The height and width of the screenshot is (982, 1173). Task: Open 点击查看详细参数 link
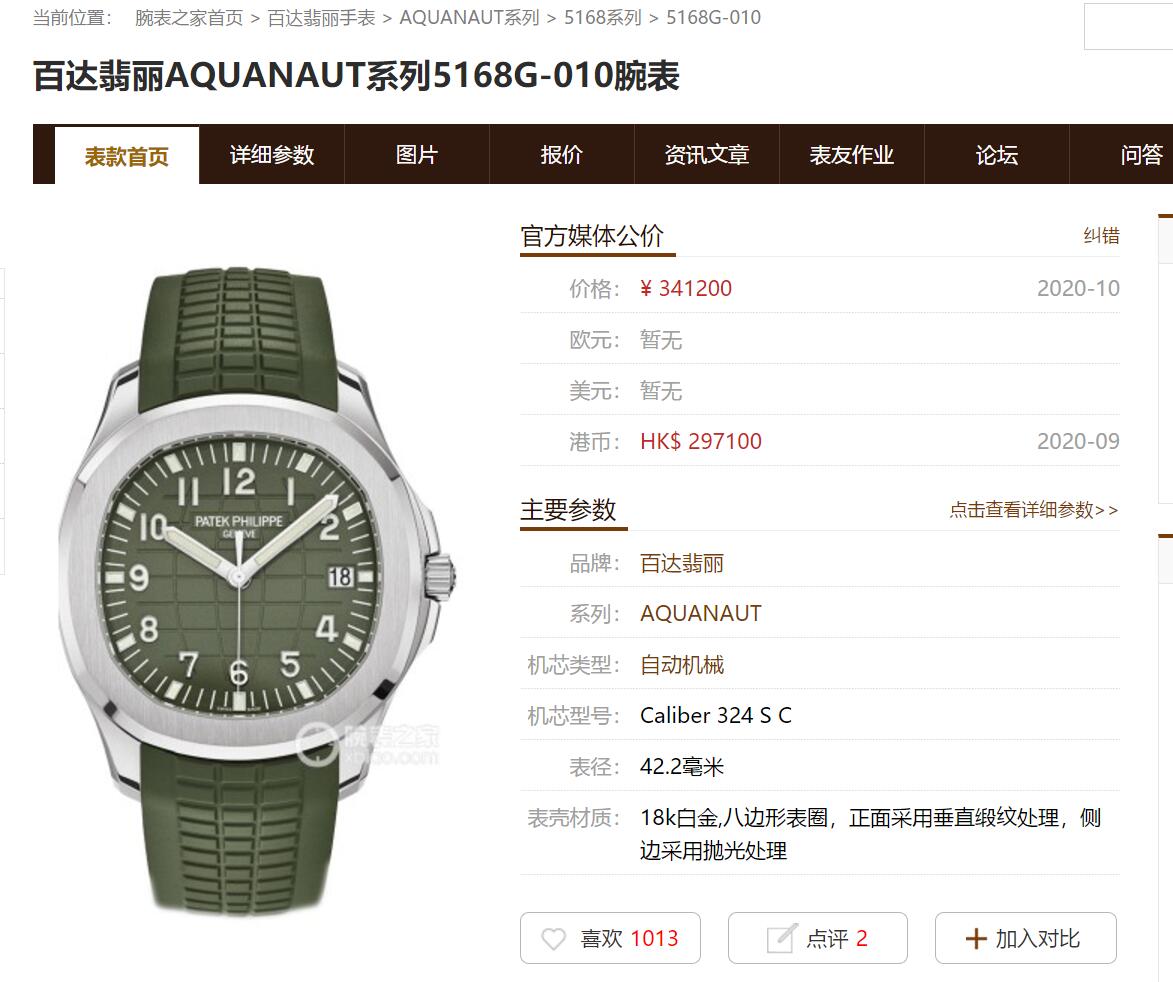click(1034, 510)
